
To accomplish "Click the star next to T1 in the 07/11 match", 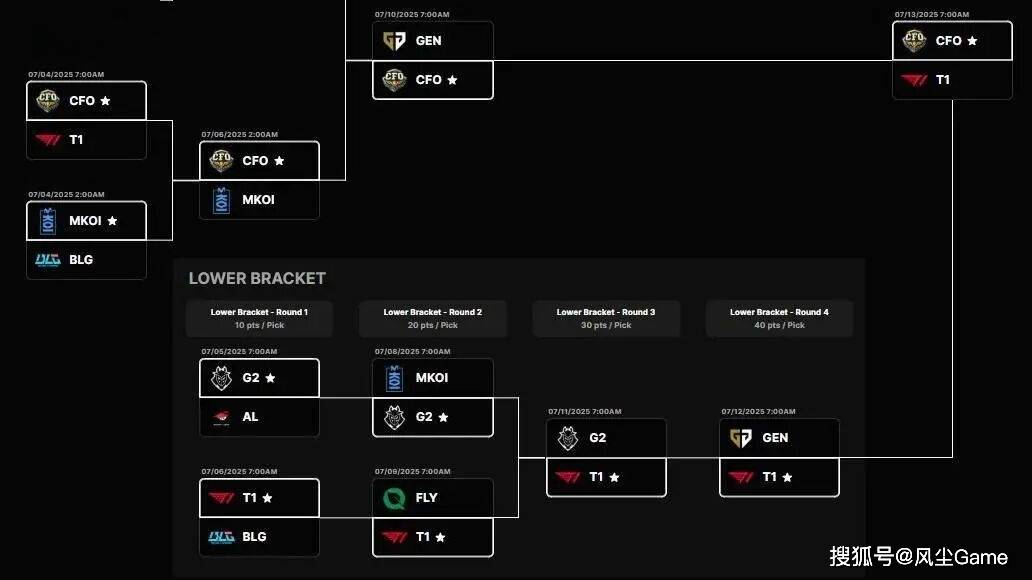I will (x=614, y=477).
